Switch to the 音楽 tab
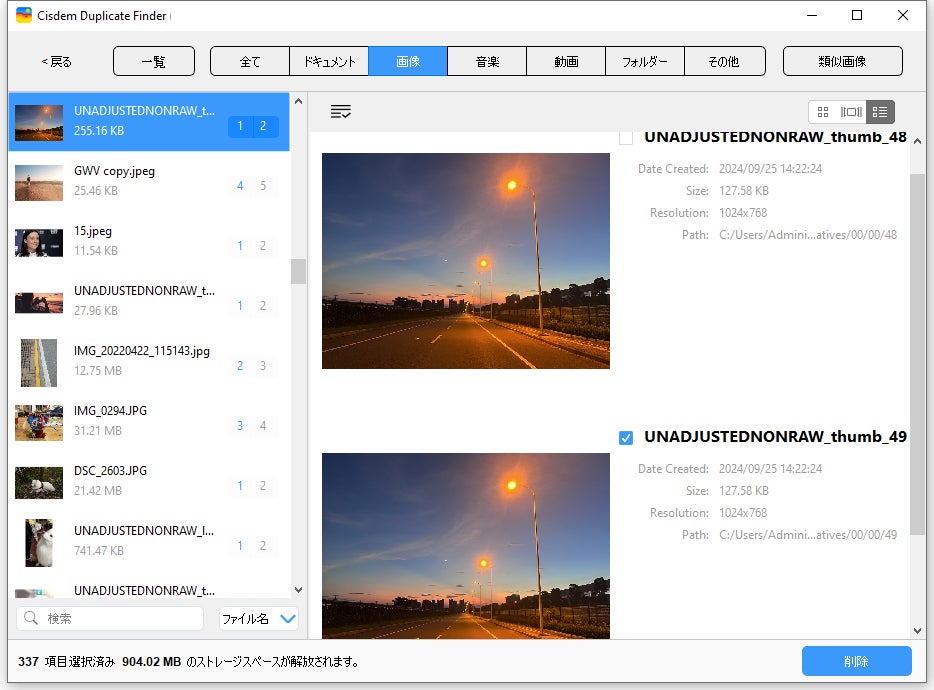Viewport: 934px width, 690px height. (x=487, y=62)
